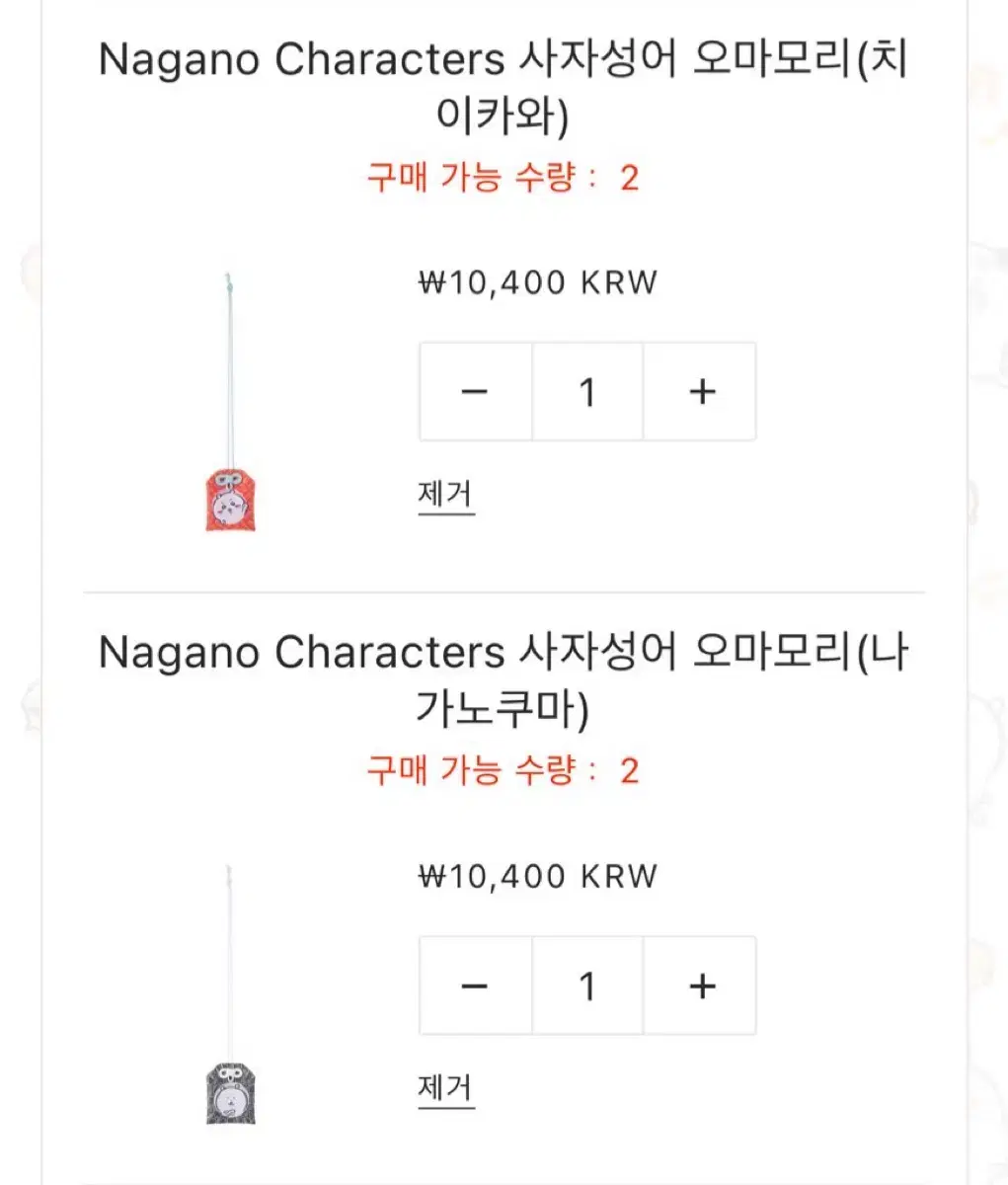The image size is (1008, 1185).
Task: Click 구매 가능 수량 notice under 치이카와 title
Action: (504, 178)
